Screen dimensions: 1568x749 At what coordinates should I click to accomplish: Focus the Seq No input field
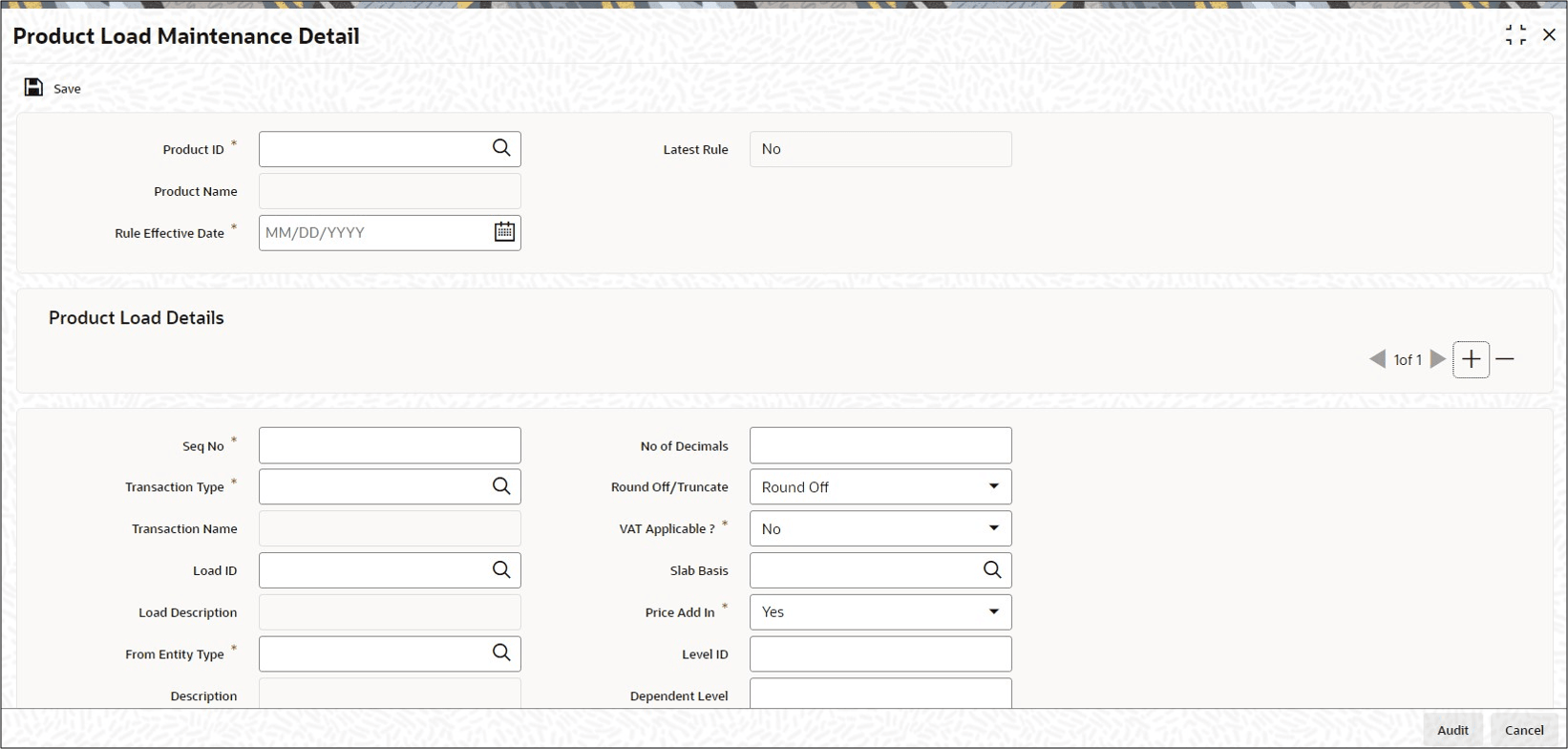[x=390, y=445]
